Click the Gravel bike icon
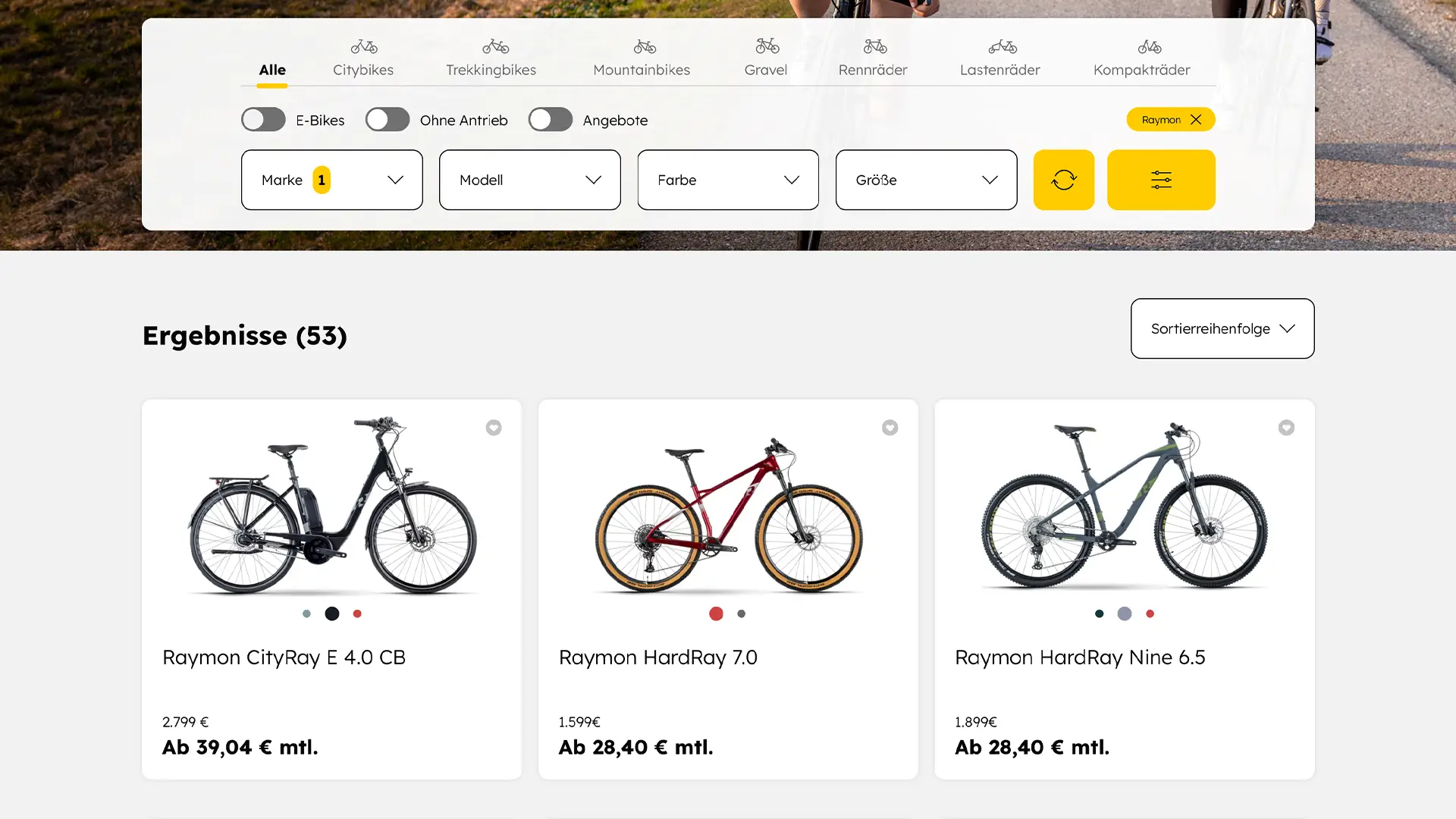Viewport: 1456px width, 819px height. pyautogui.click(x=767, y=47)
